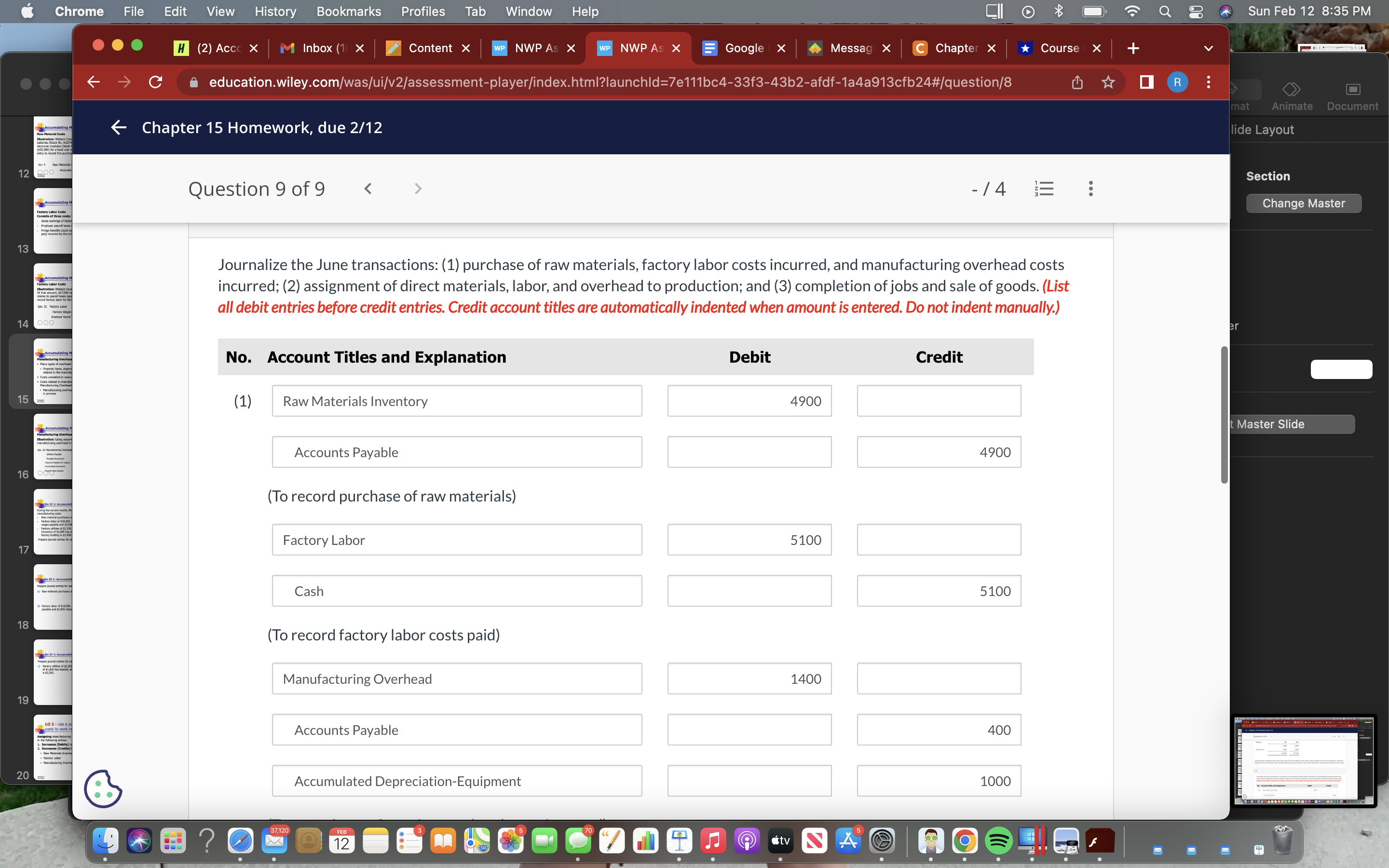Open Chrome's three-dot options menu
Image resolution: width=1389 pixels, height=868 pixels.
1208,82
